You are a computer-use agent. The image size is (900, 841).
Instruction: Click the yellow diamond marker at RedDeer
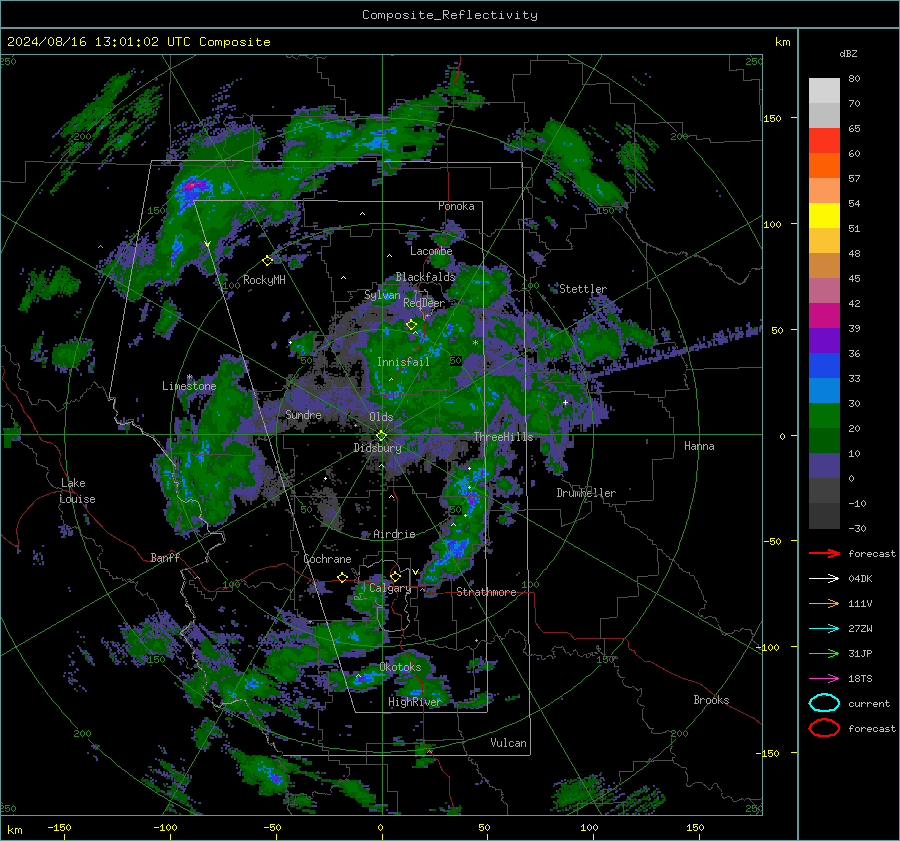(411, 325)
